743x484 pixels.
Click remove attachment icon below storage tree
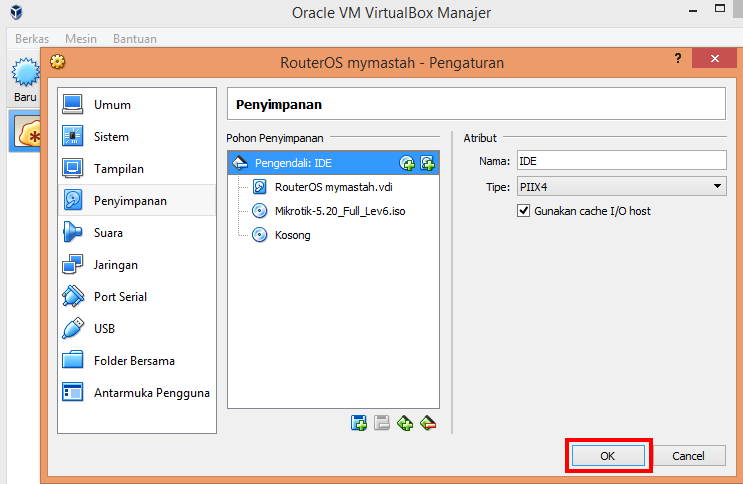(428, 422)
